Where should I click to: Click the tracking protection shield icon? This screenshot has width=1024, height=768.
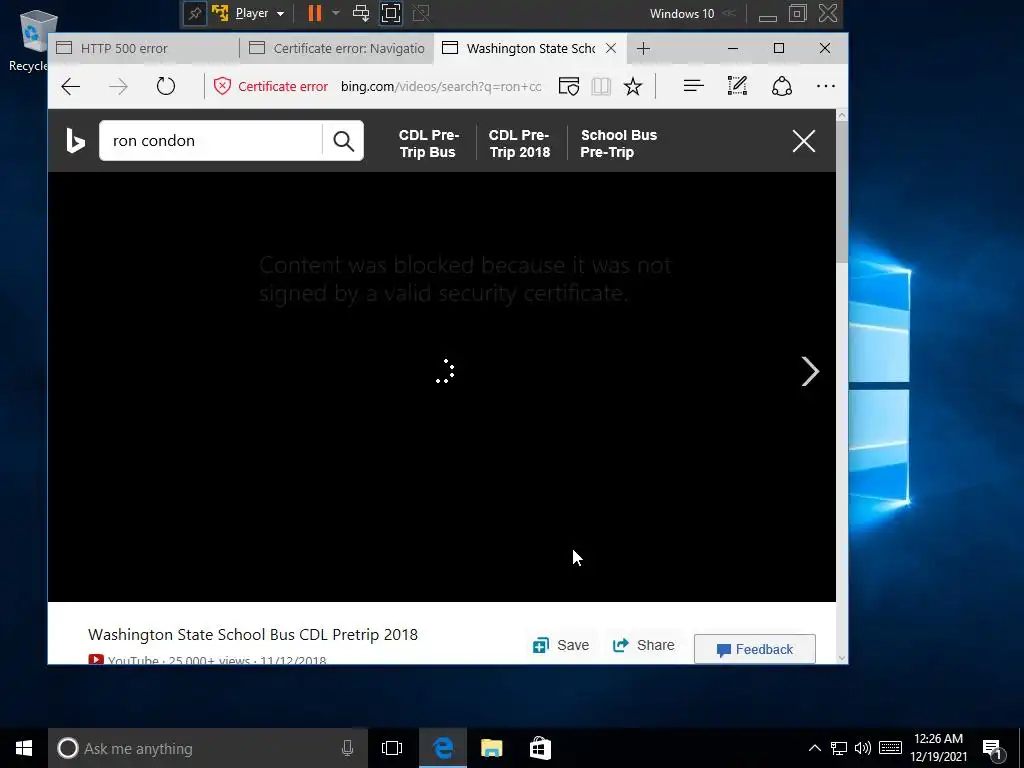click(569, 86)
